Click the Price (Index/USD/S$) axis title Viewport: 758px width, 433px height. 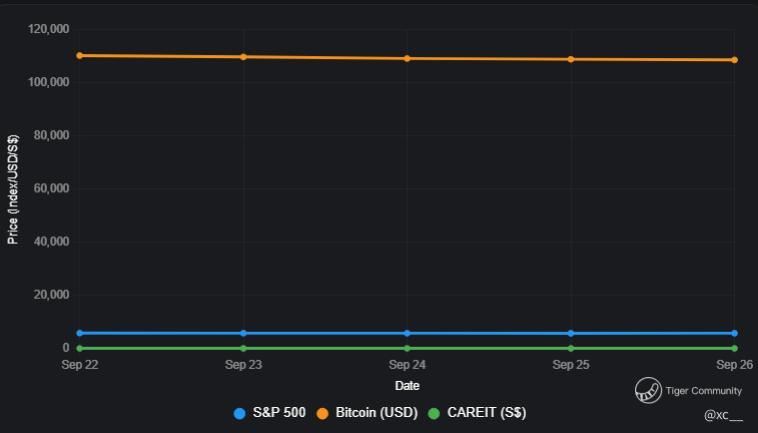tap(13, 189)
